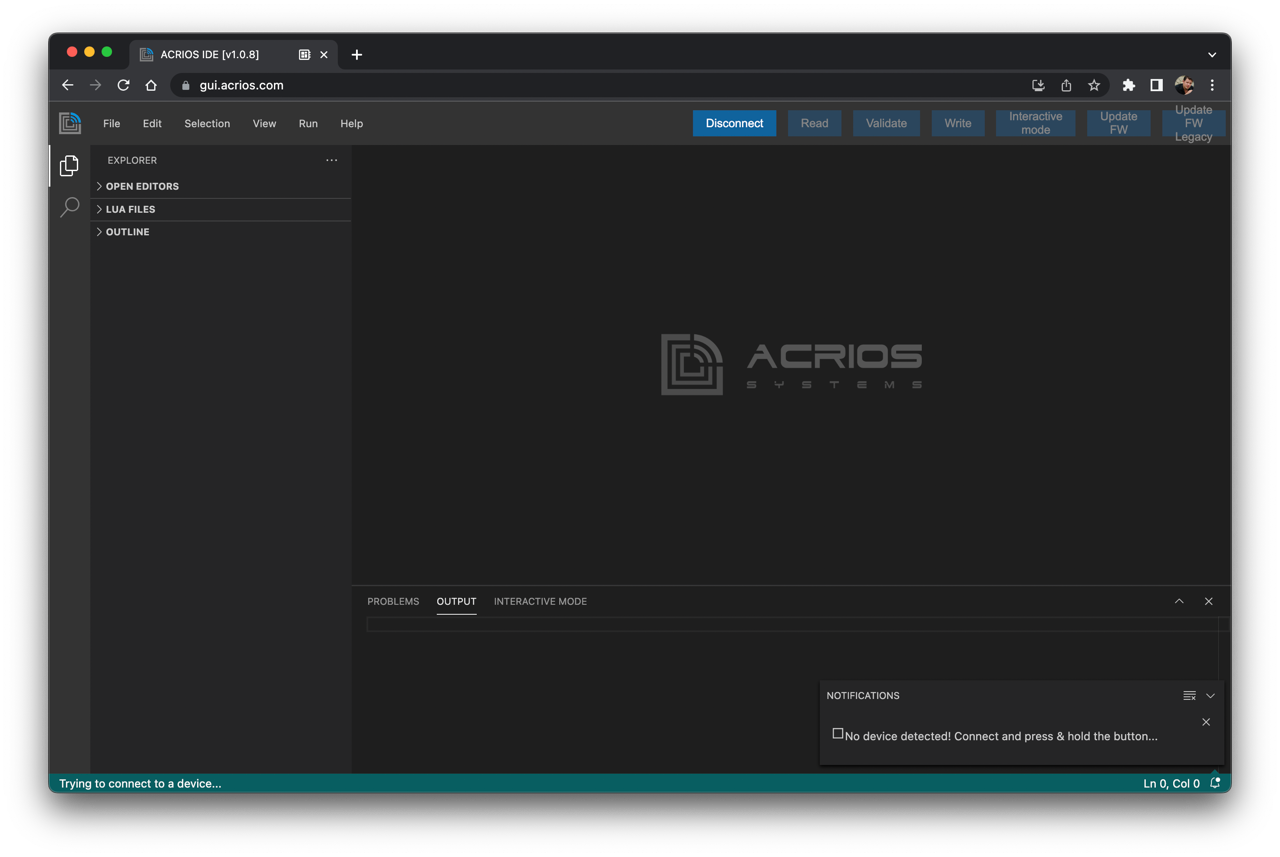The width and height of the screenshot is (1280, 857).
Task: Click the browser Forward arrow
Action: 95,85
